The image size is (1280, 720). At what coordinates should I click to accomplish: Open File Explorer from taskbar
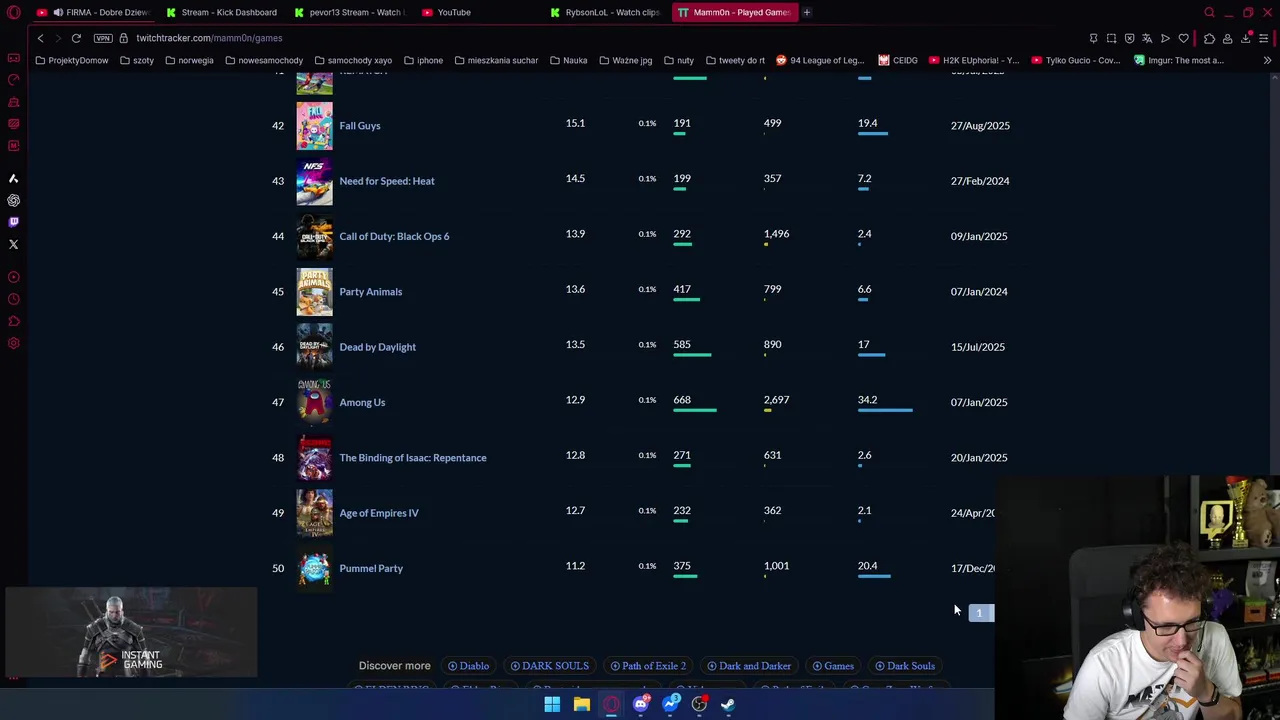click(581, 704)
